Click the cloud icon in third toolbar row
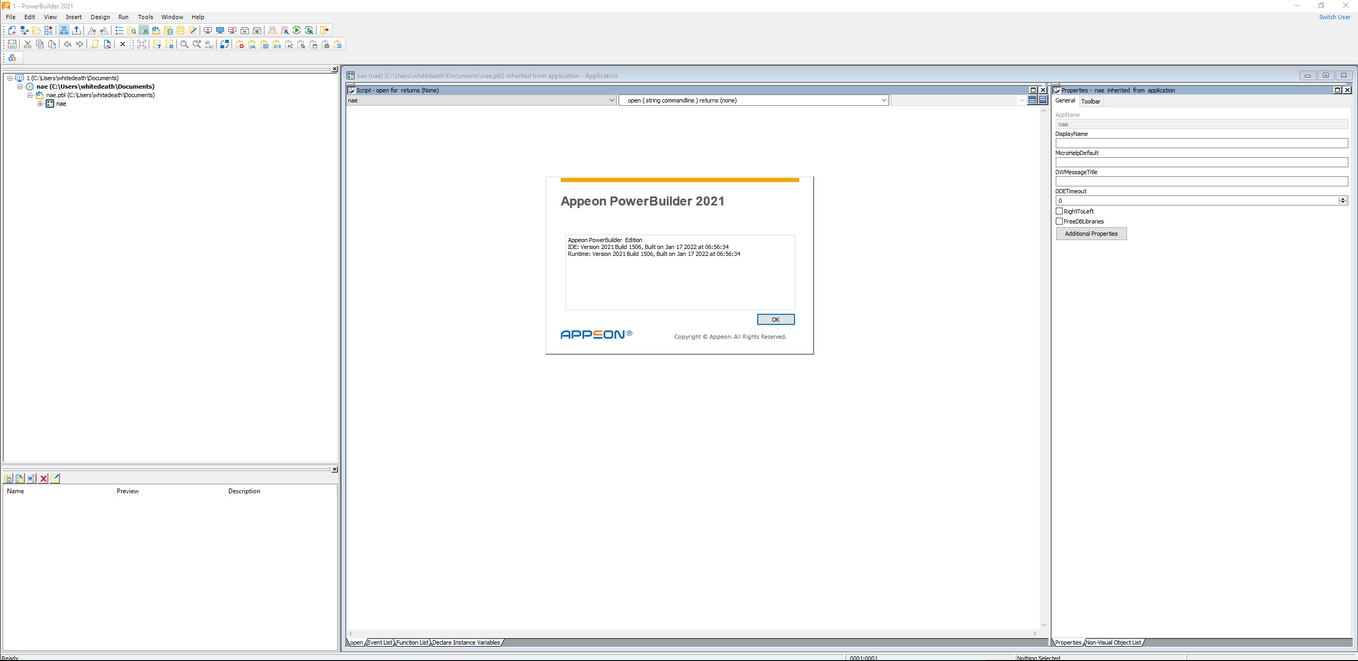 (12, 58)
